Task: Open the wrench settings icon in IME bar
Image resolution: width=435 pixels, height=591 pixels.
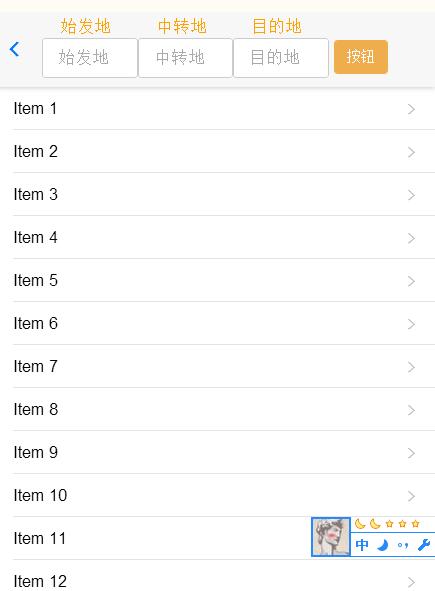Action: [x=424, y=545]
